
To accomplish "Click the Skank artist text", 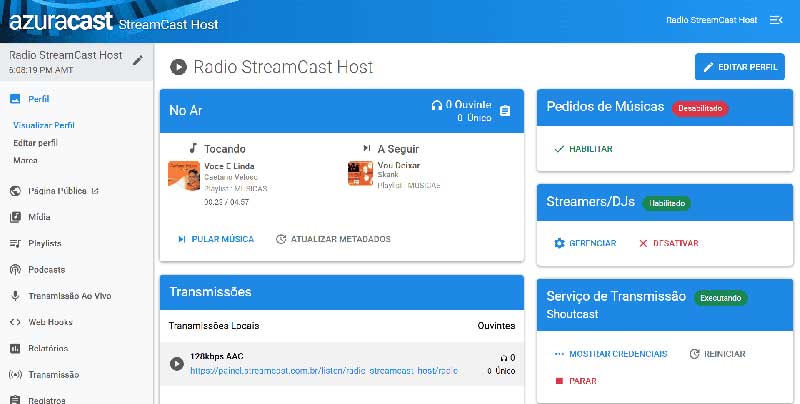I will click(388, 174).
